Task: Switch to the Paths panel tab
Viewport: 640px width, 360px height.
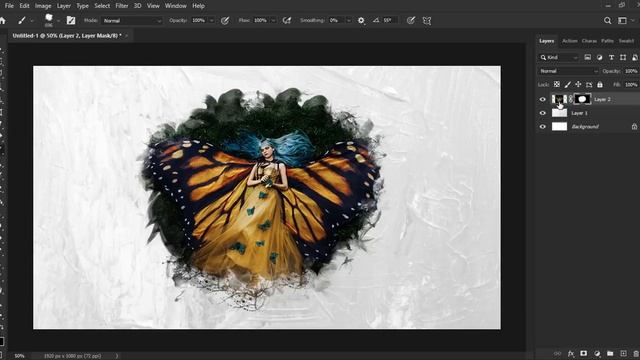Action: point(607,41)
